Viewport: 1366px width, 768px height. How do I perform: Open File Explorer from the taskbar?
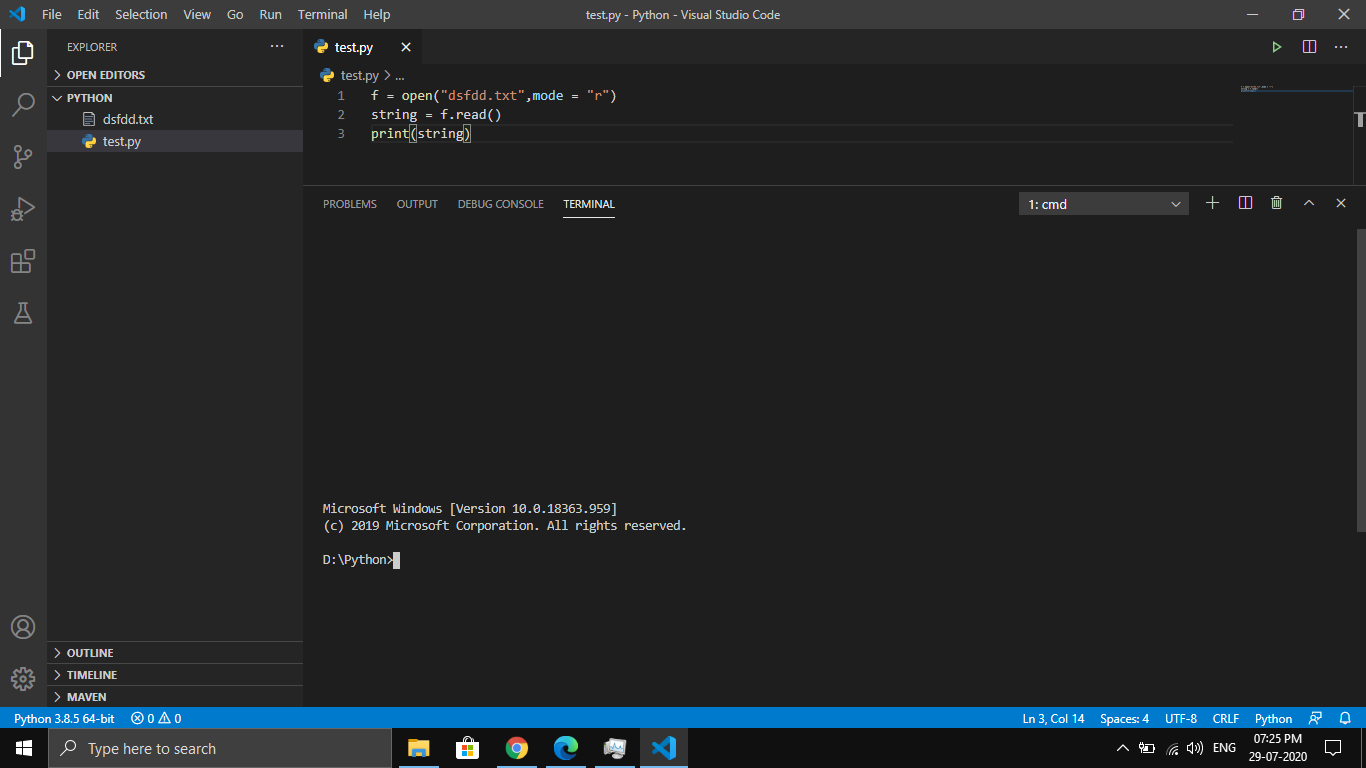418,748
